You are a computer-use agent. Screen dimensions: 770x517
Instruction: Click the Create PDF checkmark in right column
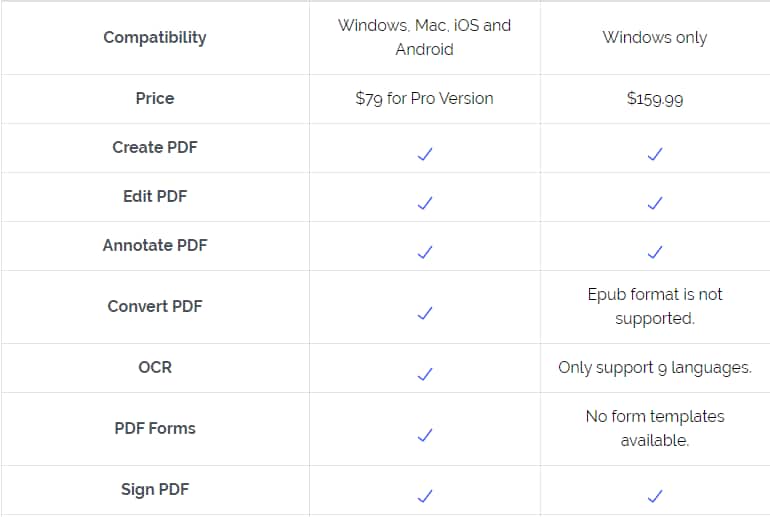[x=655, y=154]
